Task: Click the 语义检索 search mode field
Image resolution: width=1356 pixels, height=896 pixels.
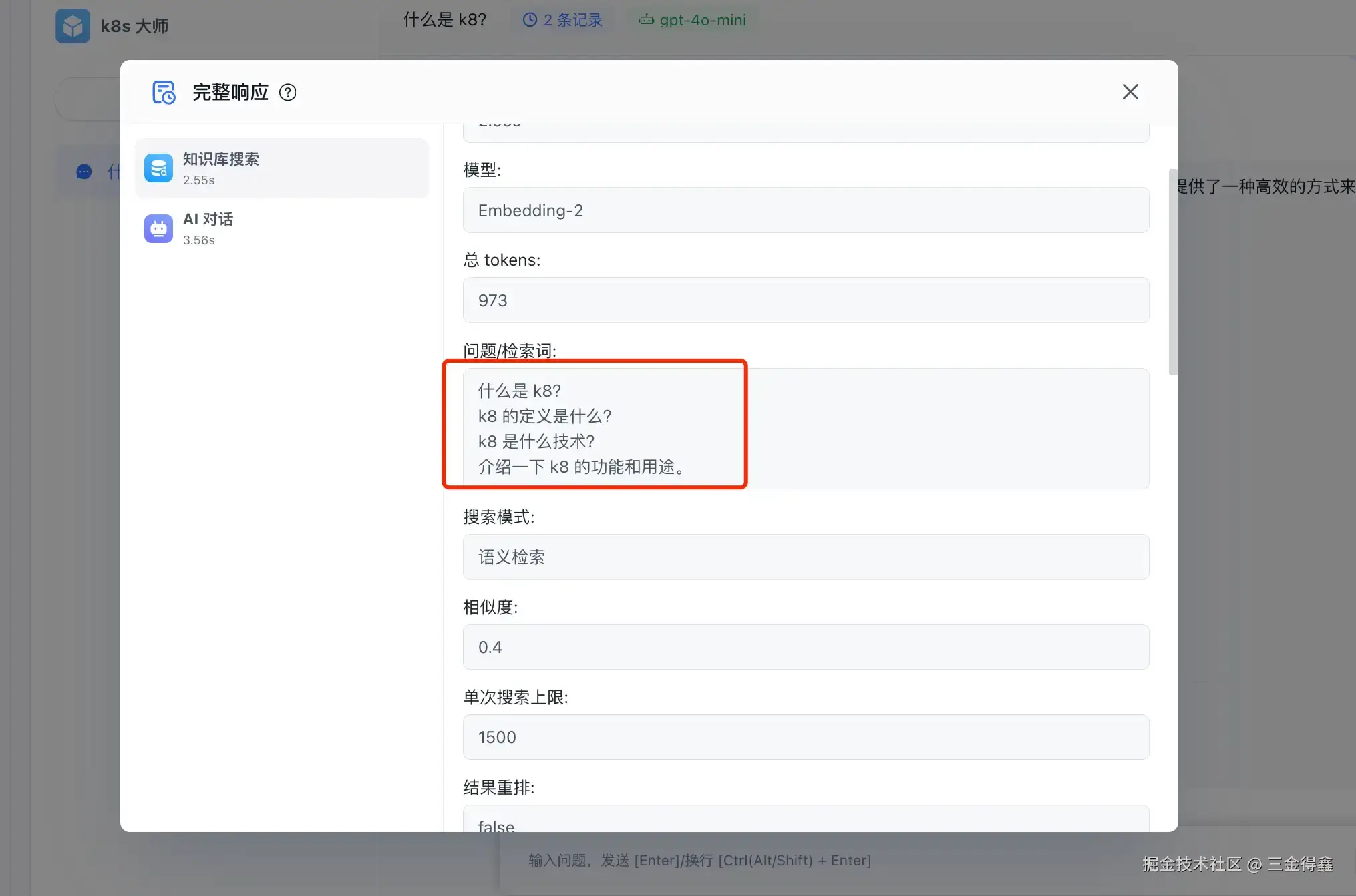Action: pos(805,557)
